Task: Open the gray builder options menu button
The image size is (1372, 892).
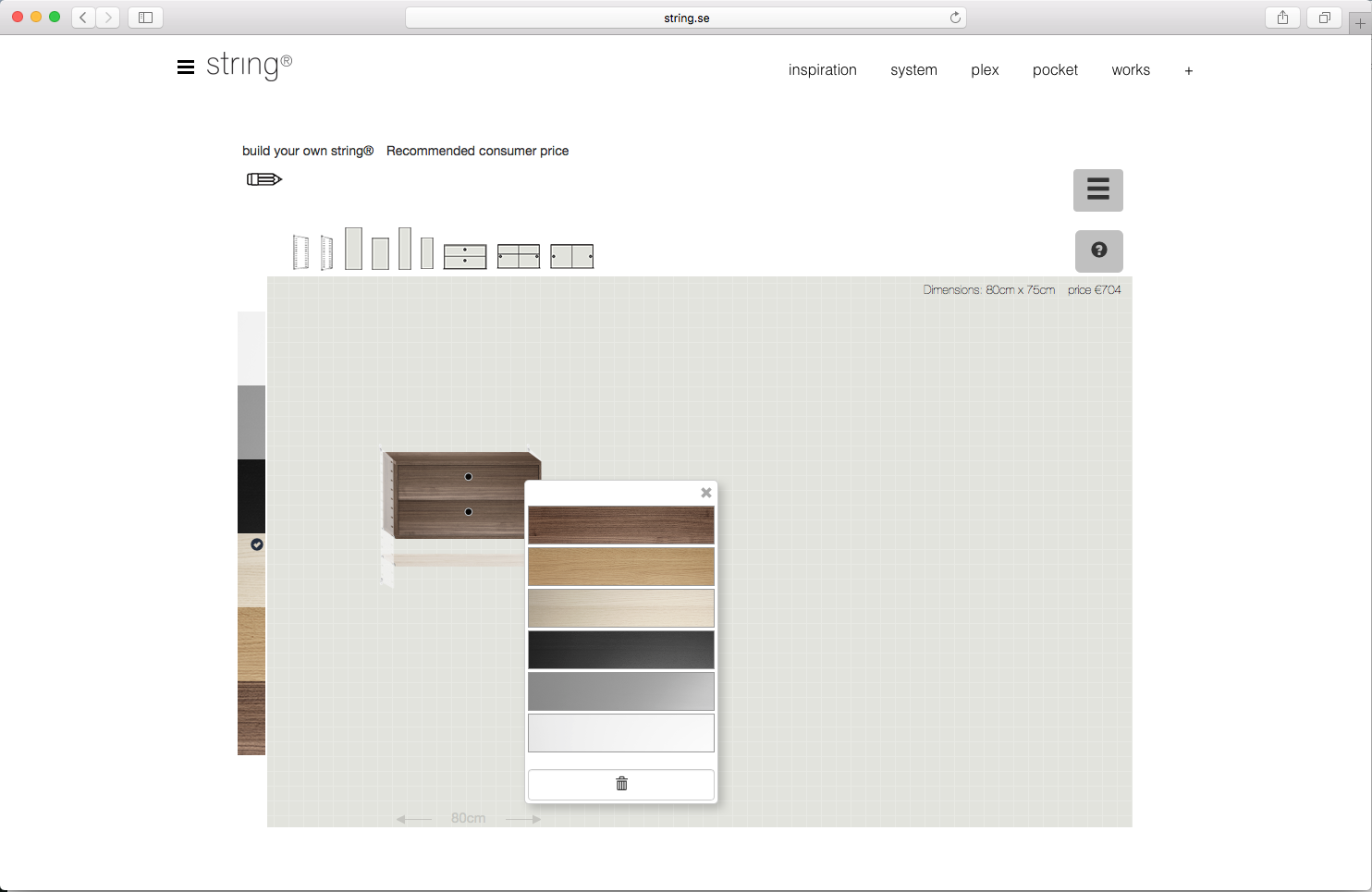Action: point(1098,190)
